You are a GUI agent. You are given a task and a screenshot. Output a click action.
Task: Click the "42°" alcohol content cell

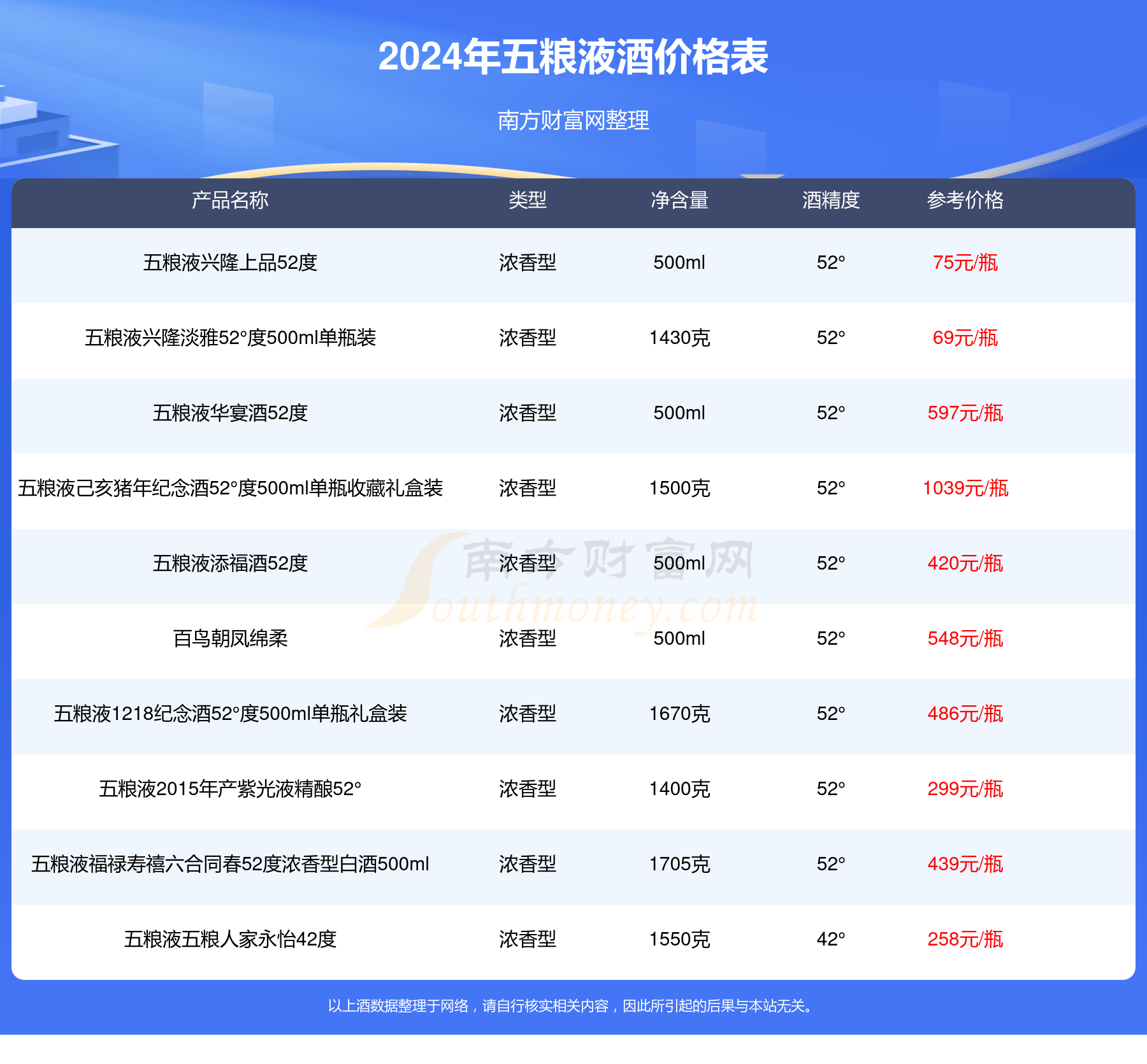point(831,939)
